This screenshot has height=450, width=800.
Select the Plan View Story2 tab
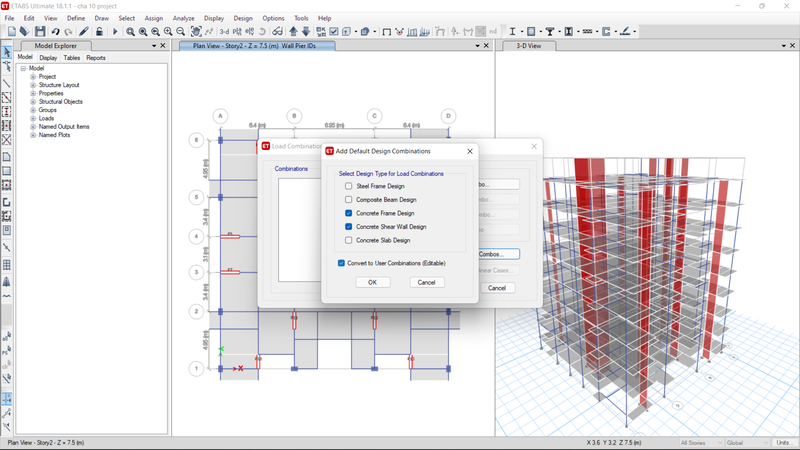click(x=257, y=46)
